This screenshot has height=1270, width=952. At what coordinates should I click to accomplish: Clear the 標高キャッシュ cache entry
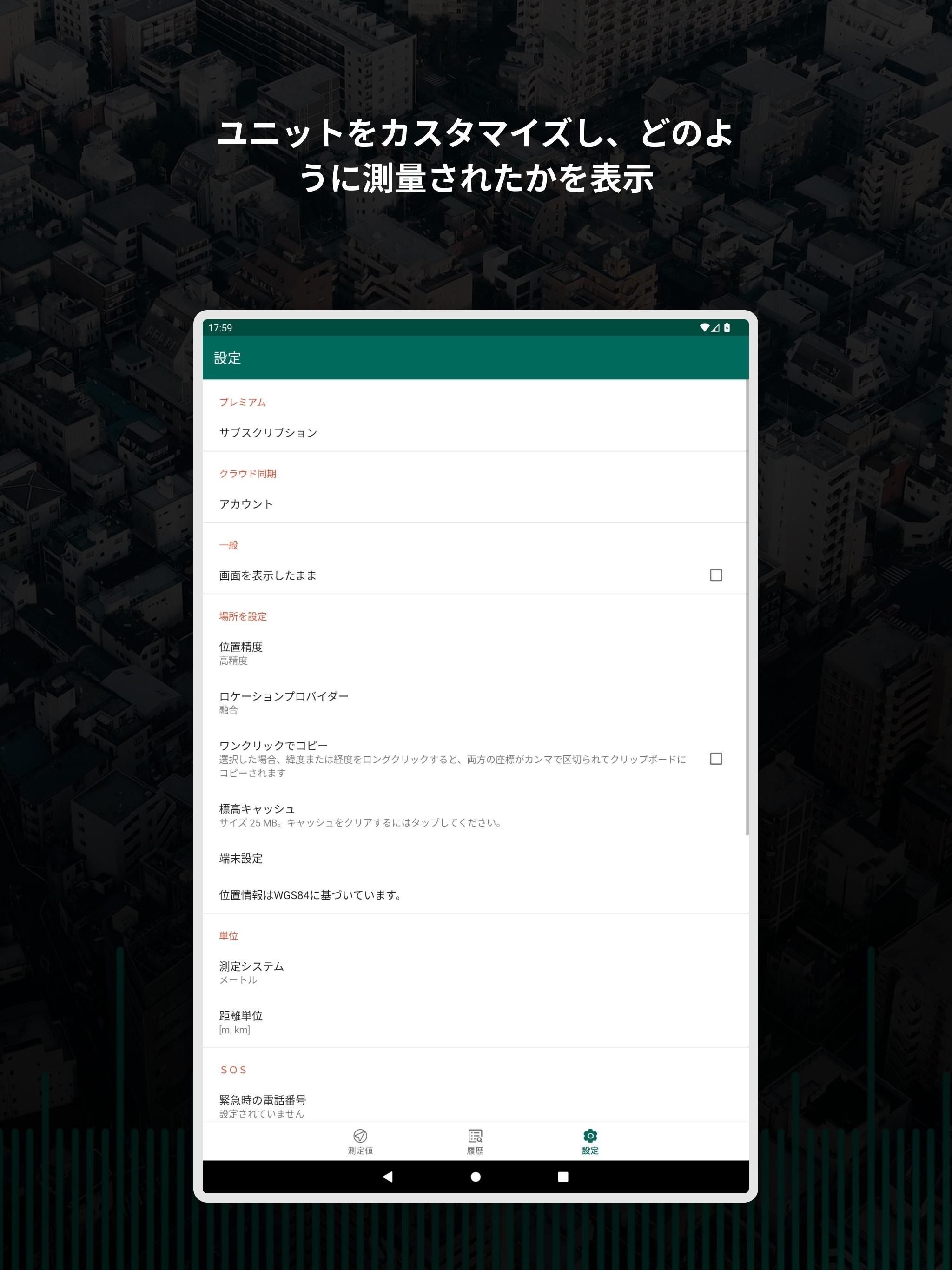476,815
